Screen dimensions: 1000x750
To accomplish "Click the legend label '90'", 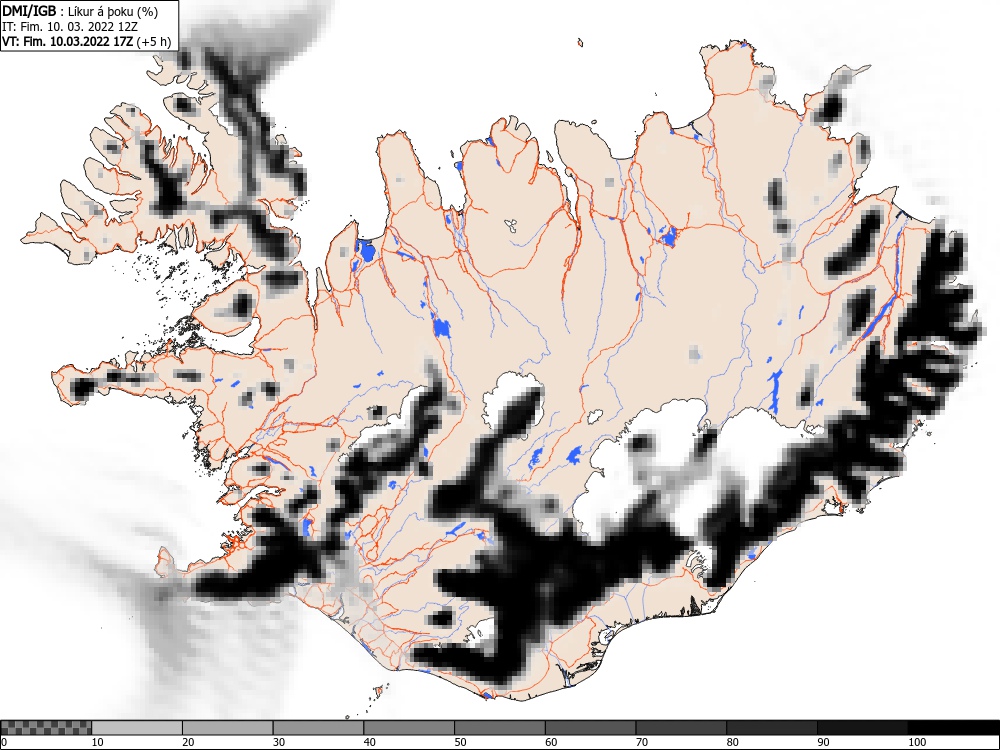I will (x=822, y=742).
